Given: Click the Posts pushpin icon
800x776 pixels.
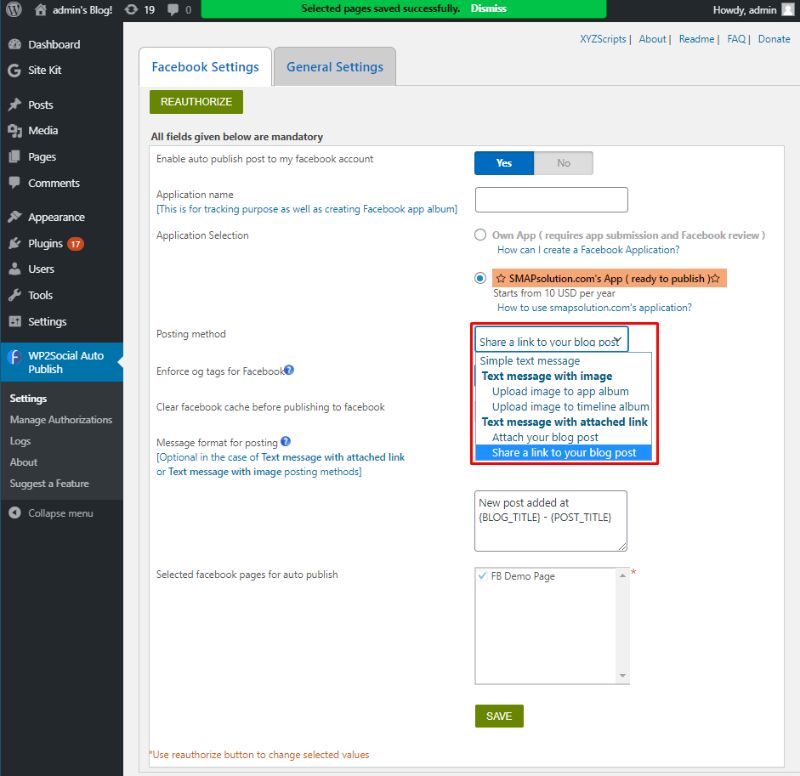Looking at the screenshot, I should tap(15, 105).
